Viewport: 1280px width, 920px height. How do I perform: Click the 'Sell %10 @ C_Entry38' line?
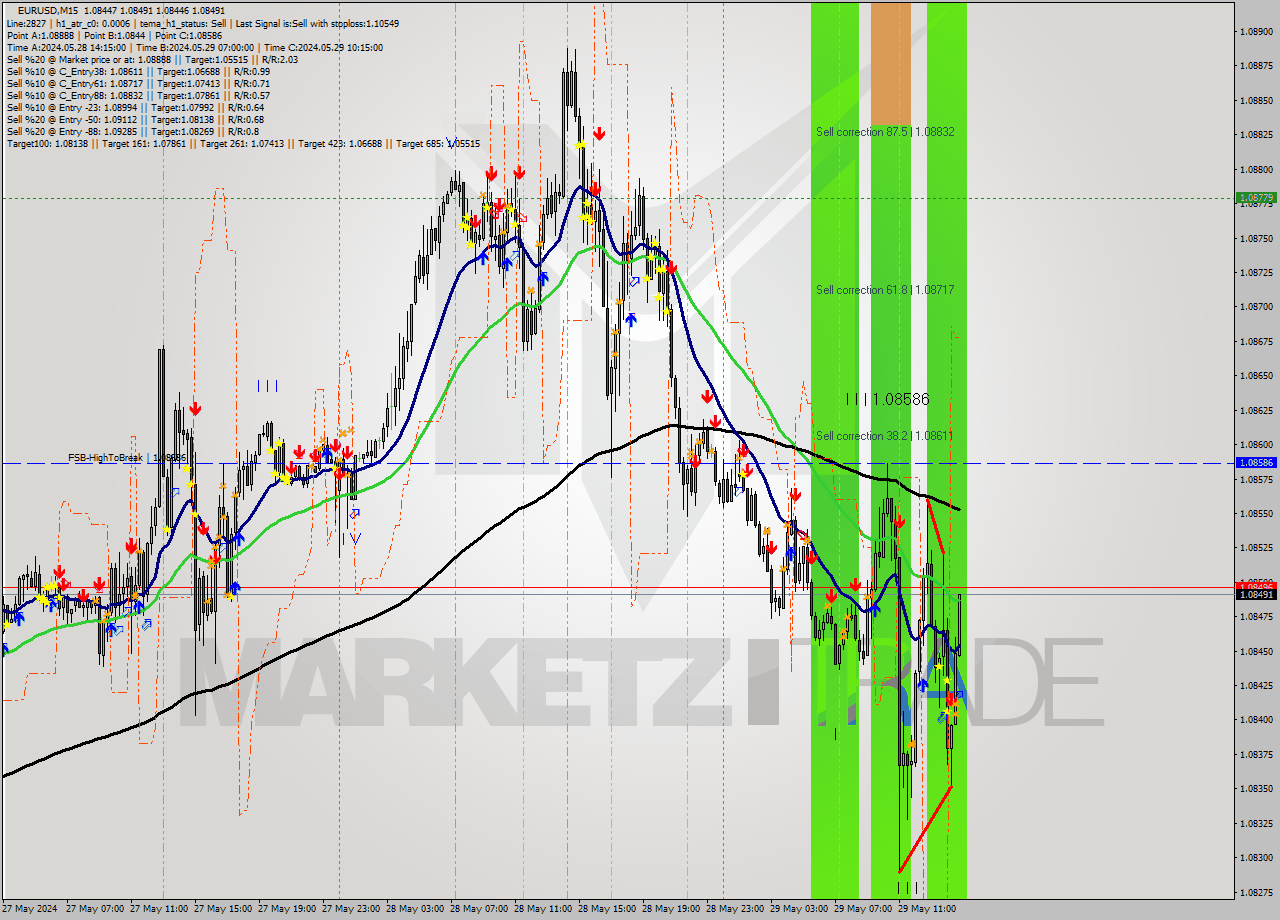[138, 71]
